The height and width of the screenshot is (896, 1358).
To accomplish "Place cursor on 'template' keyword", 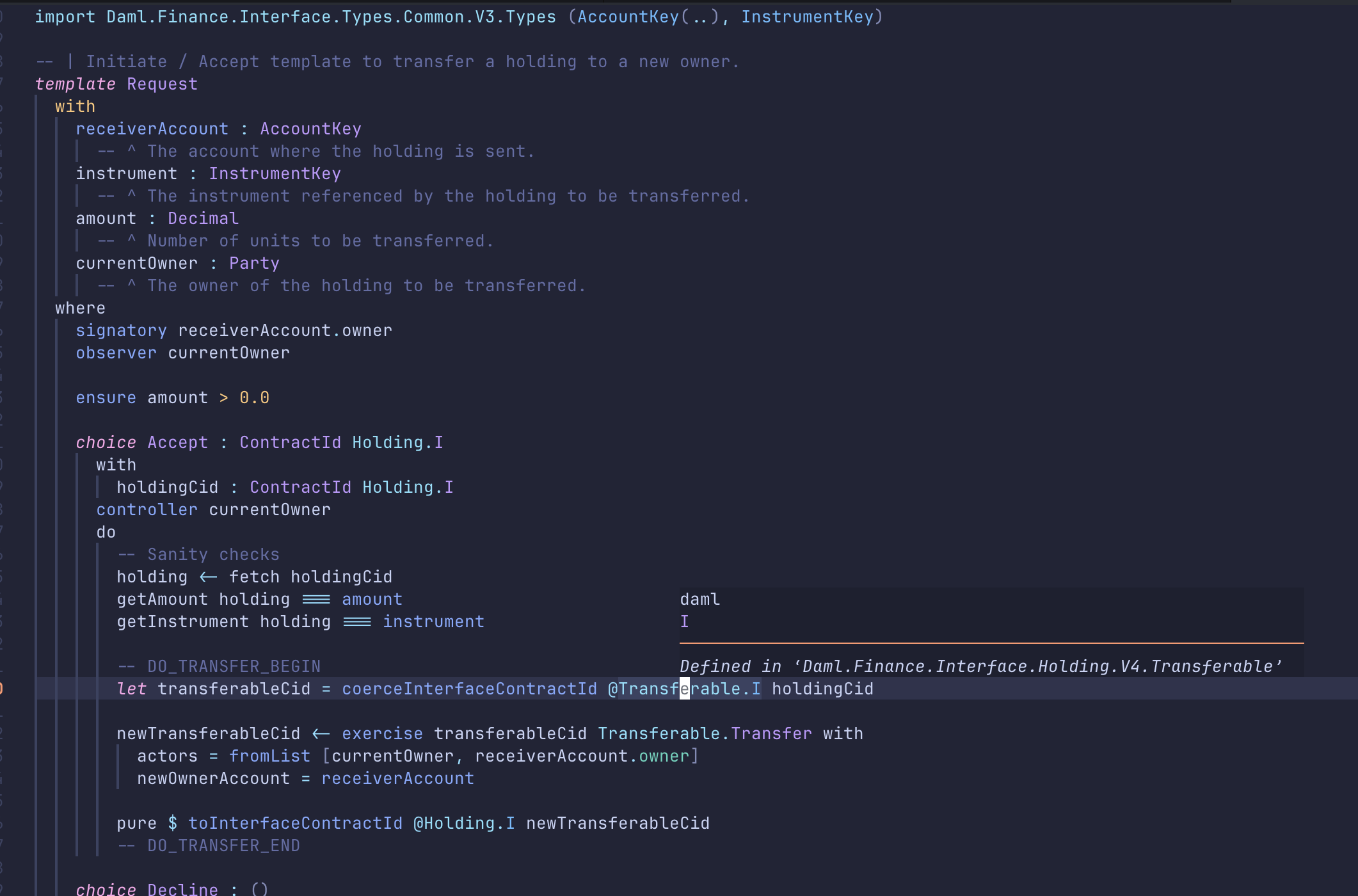I will pyautogui.click(x=75, y=84).
